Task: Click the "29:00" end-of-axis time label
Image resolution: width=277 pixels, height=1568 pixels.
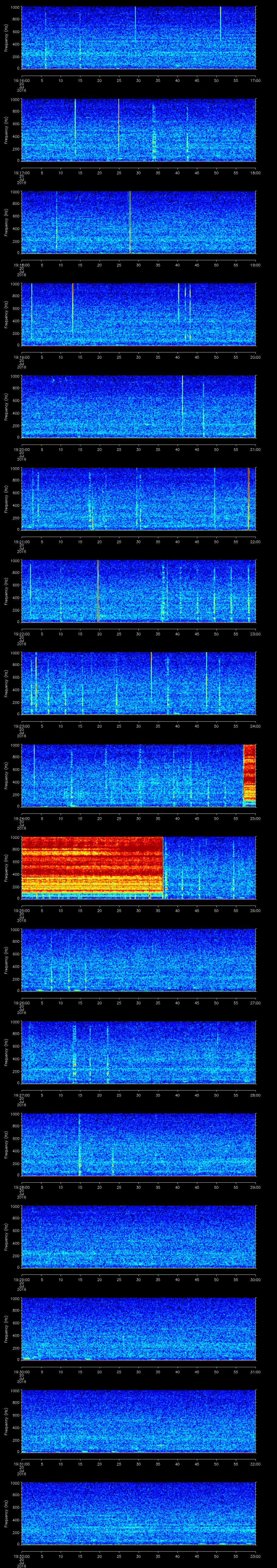Action: (255, 1187)
